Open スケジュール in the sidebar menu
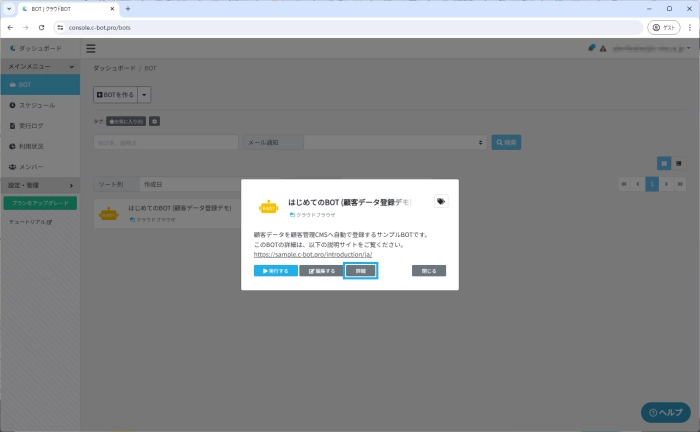This screenshot has height=432, width=700. (40, 105)
